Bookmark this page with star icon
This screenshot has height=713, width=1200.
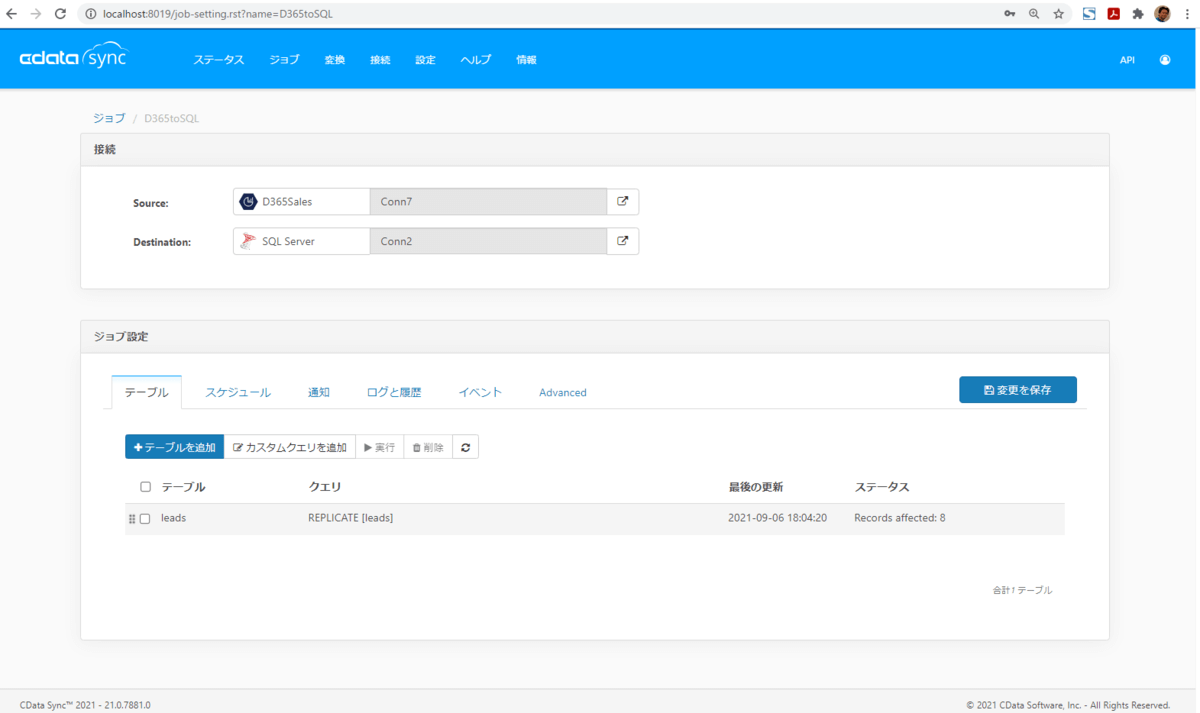click(x=1058, y=14)
